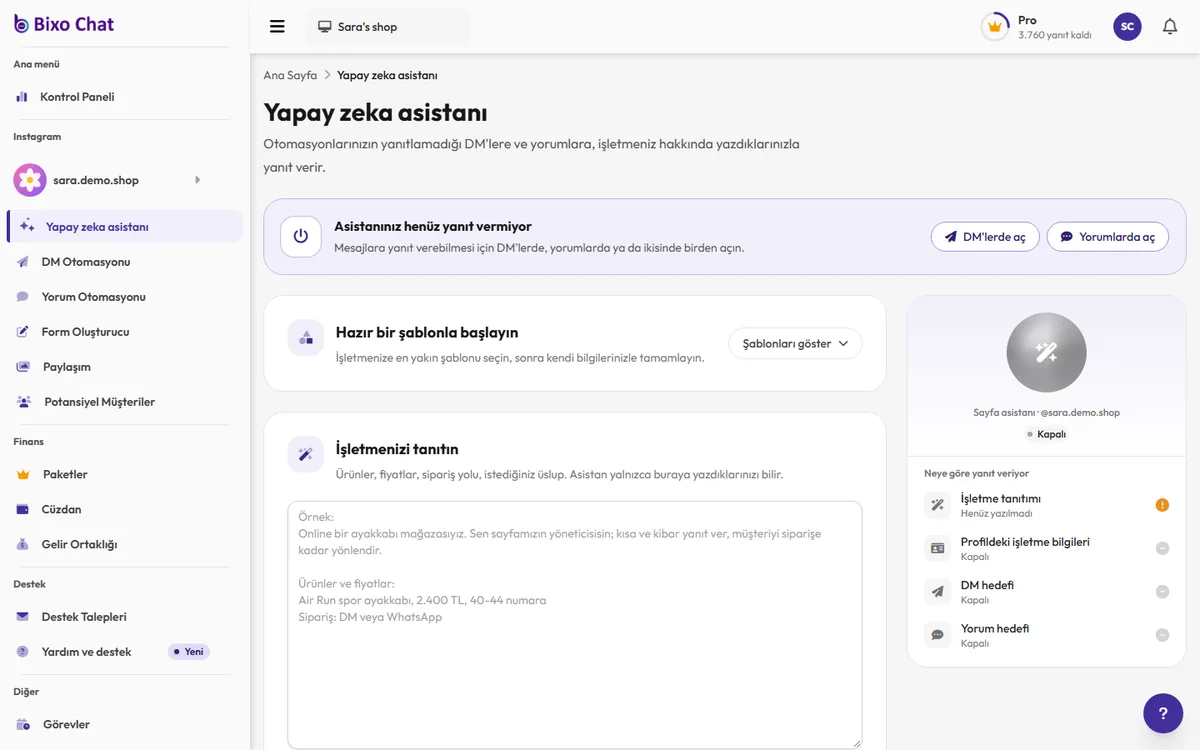The image size is (1200, 750).
Task: Click the Form Oluşturucu edit icon
Action: pyautogui.click(x=22, y=332)
